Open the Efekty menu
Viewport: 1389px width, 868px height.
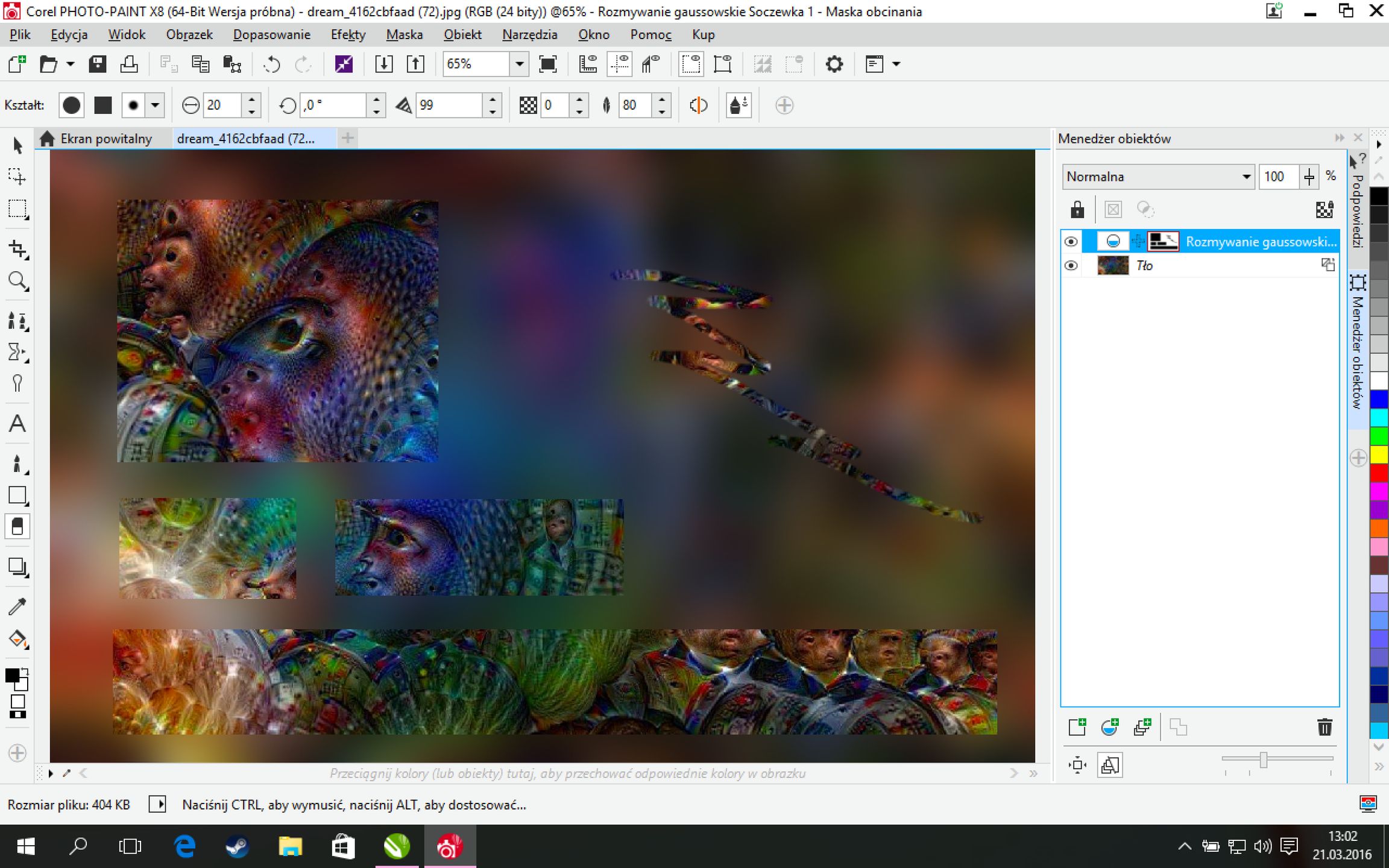[348, 34]
